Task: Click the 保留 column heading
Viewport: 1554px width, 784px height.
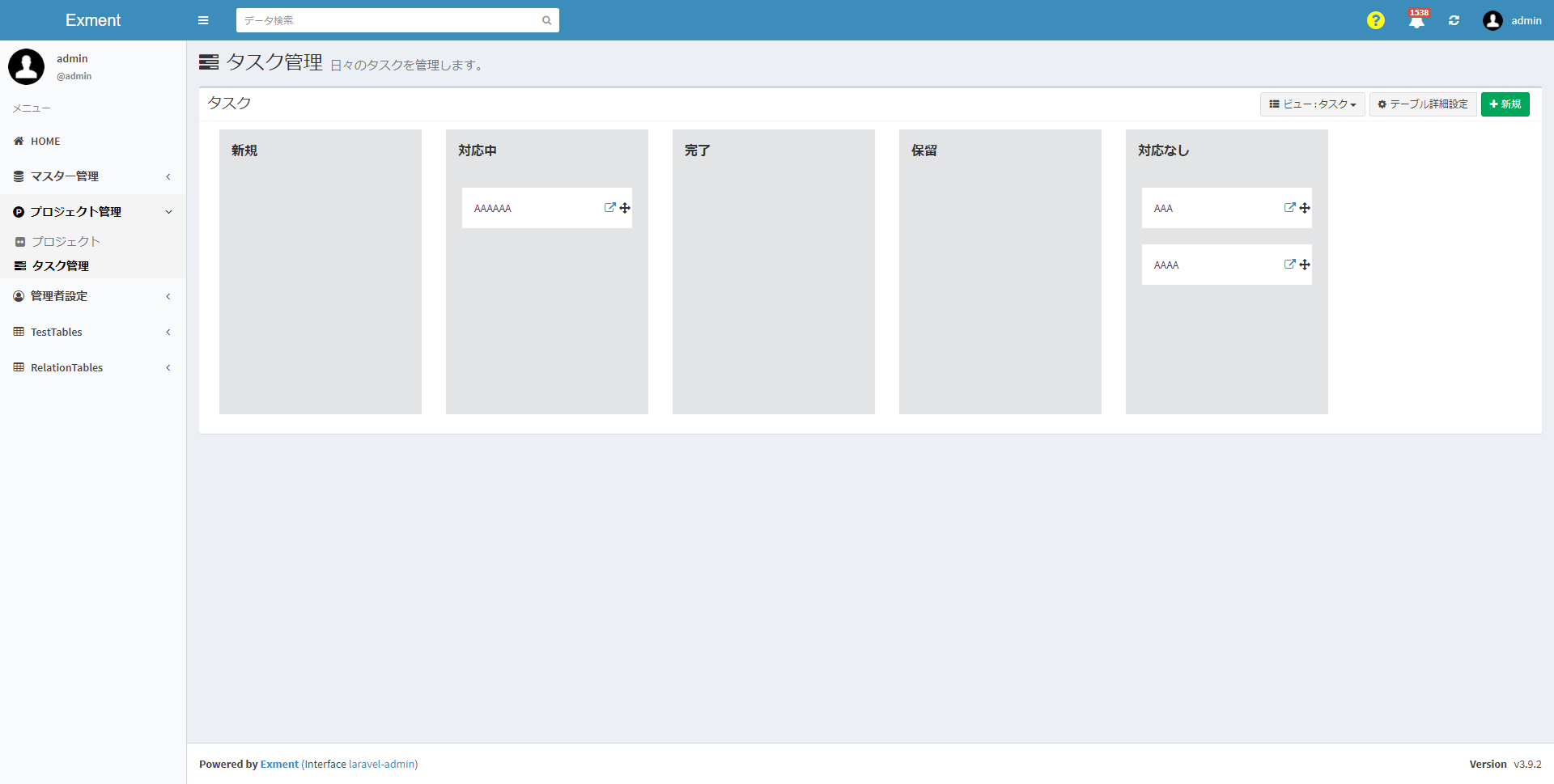Action: [x=923, y=150]
